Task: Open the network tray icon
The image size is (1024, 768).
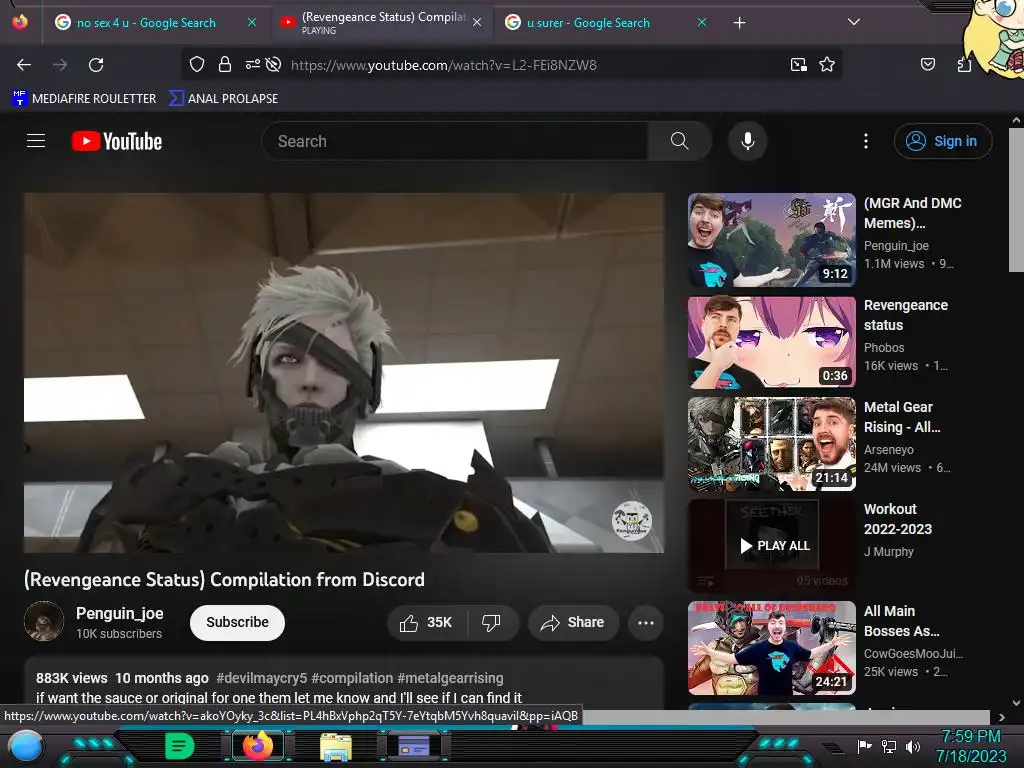Action: 888,746
